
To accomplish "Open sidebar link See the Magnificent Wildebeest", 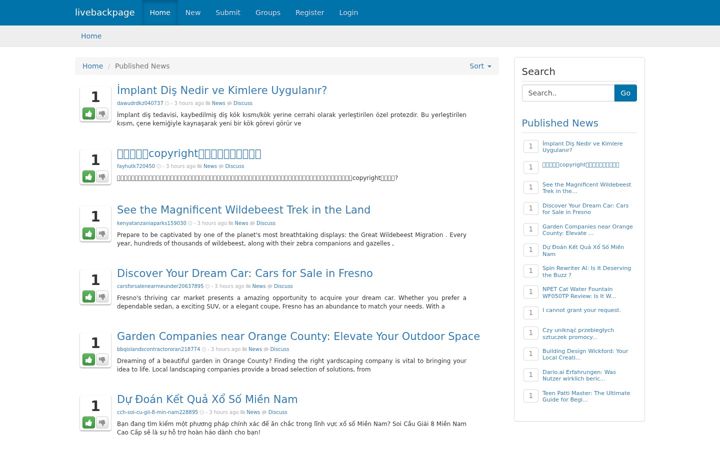I will [x=586, y=187].
